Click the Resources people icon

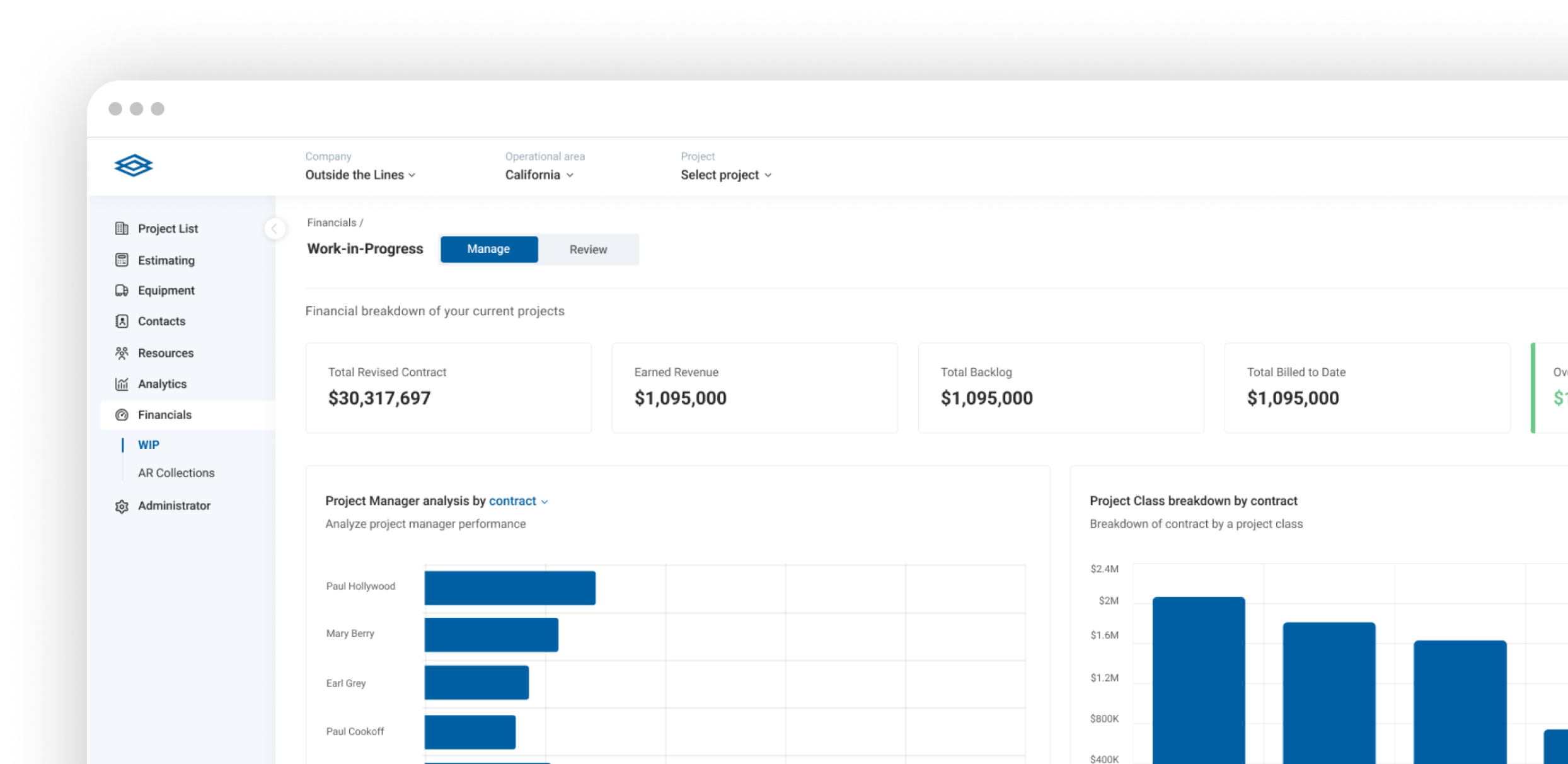tap(122, 353)
